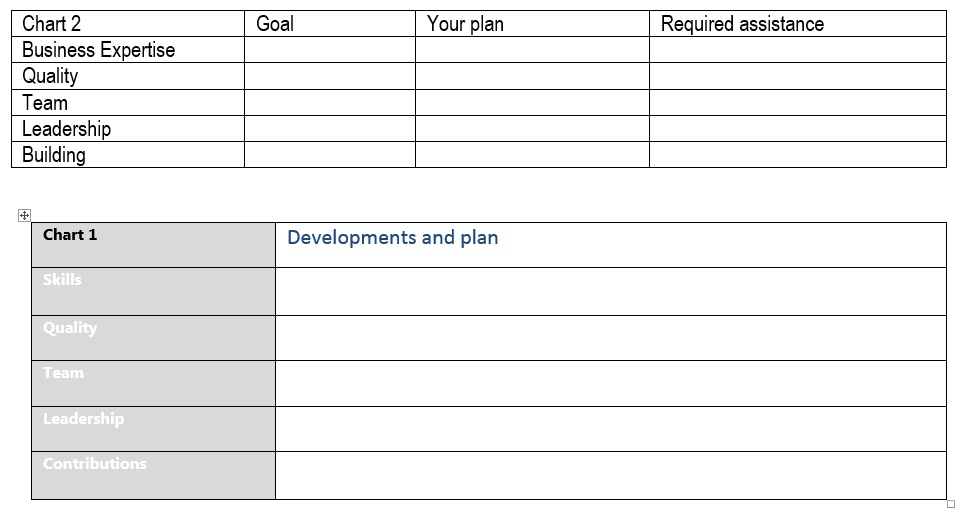Click the 'Contributions' row label
Viewport: 968px width, 508px height.
coord(94,464)
